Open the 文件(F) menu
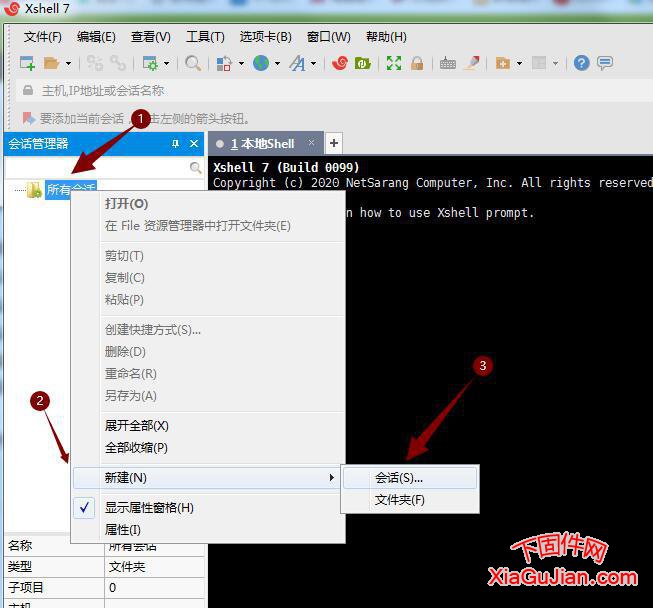Viewport: 653px width, 608px height. (x=42, y=37)
